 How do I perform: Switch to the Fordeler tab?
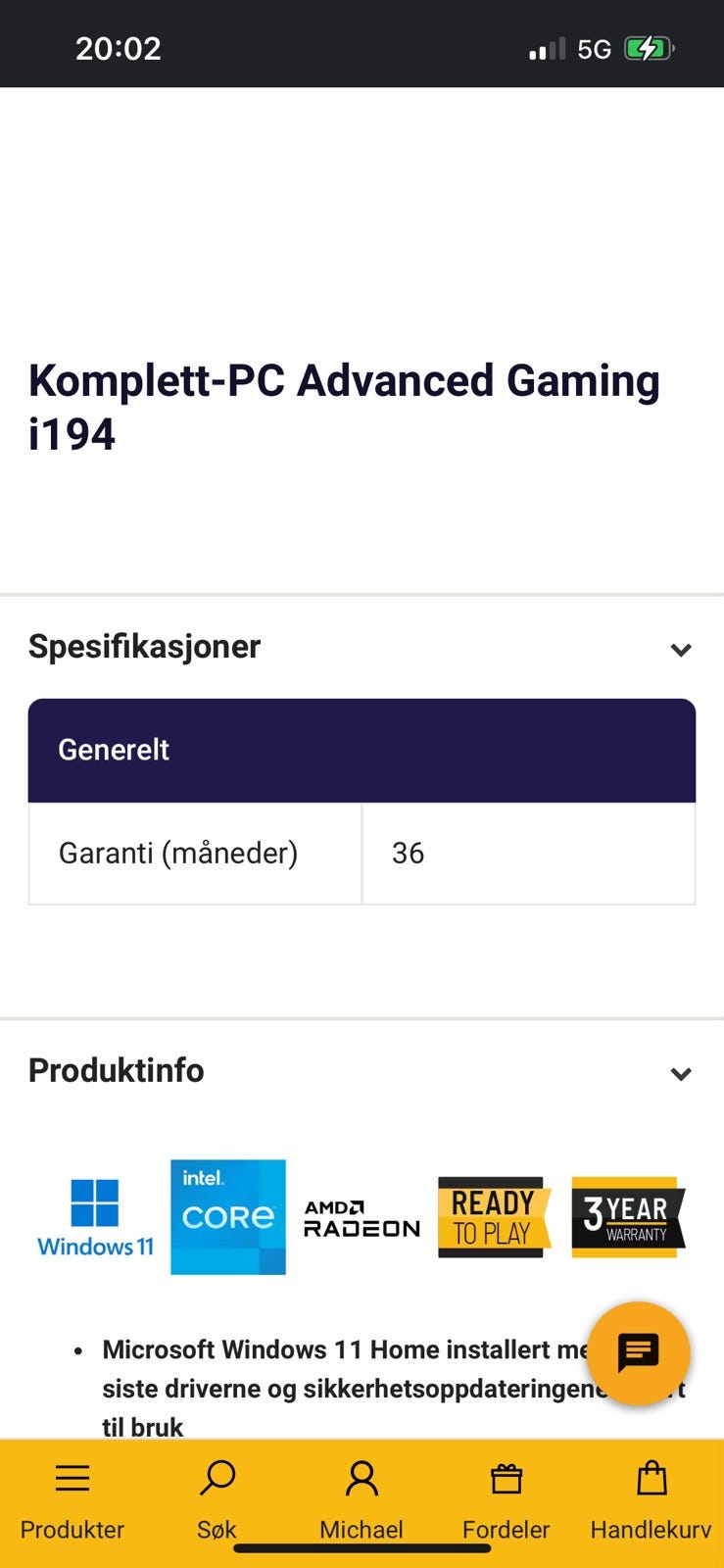[x=506, y=1499]
